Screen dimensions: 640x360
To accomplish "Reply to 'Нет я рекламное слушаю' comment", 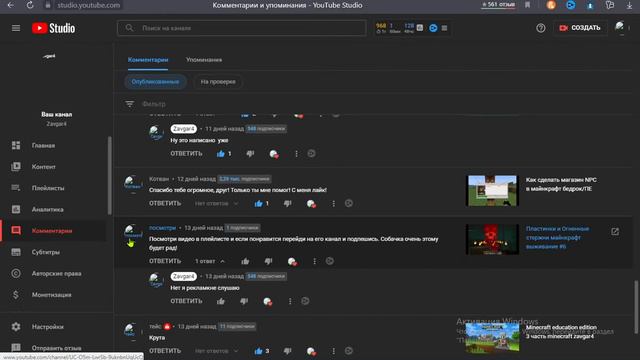I will [x=186, y=301].
